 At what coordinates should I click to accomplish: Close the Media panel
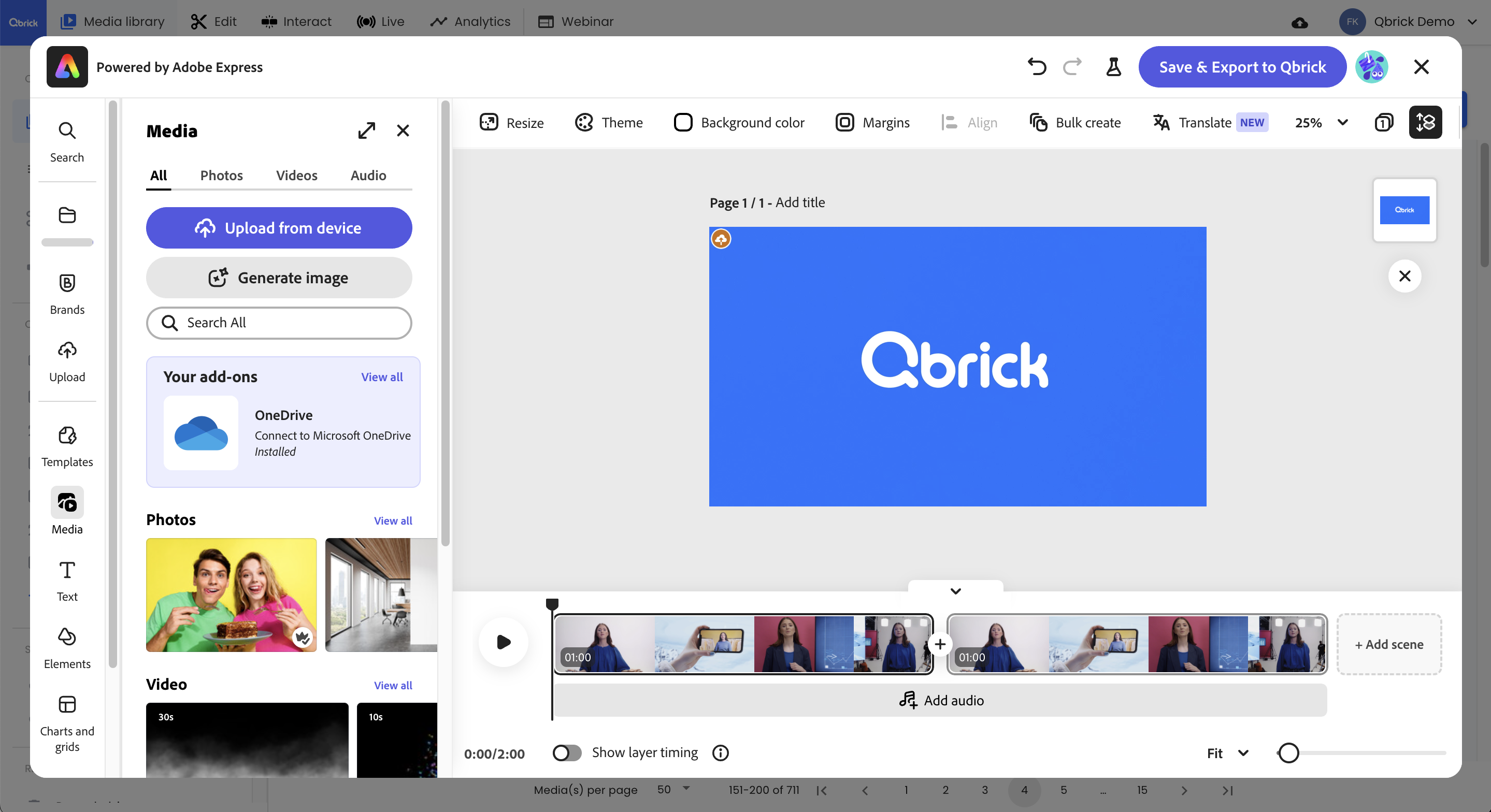(x=403, y=131)
